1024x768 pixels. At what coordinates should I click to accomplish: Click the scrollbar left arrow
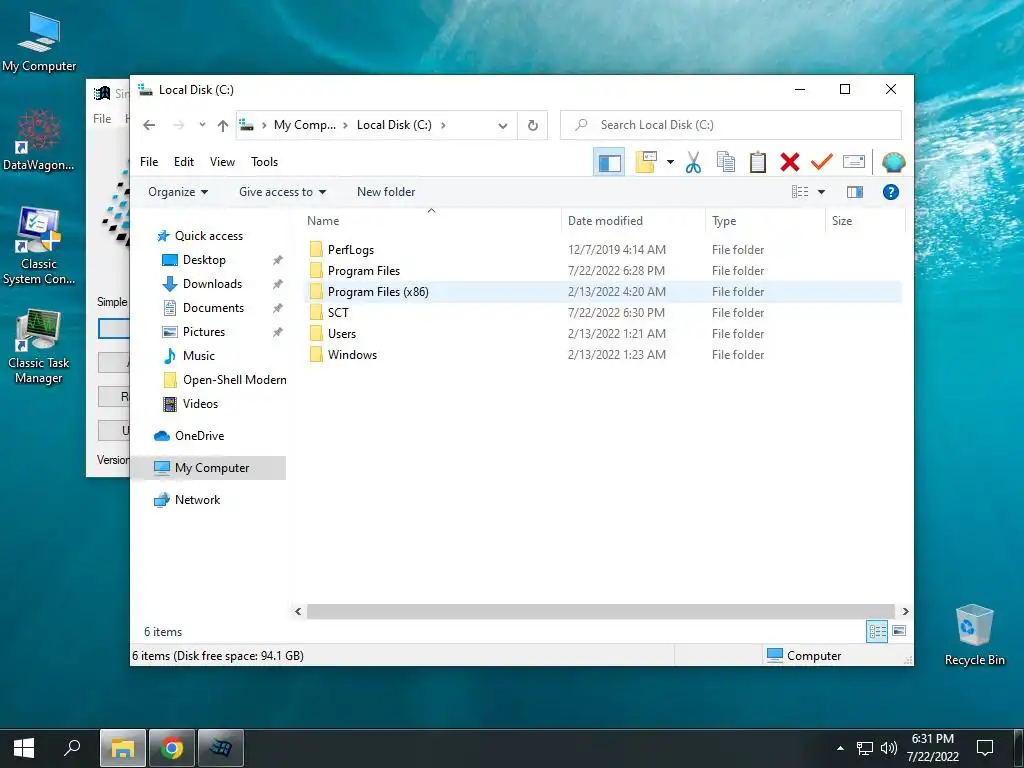coord(298,611)
